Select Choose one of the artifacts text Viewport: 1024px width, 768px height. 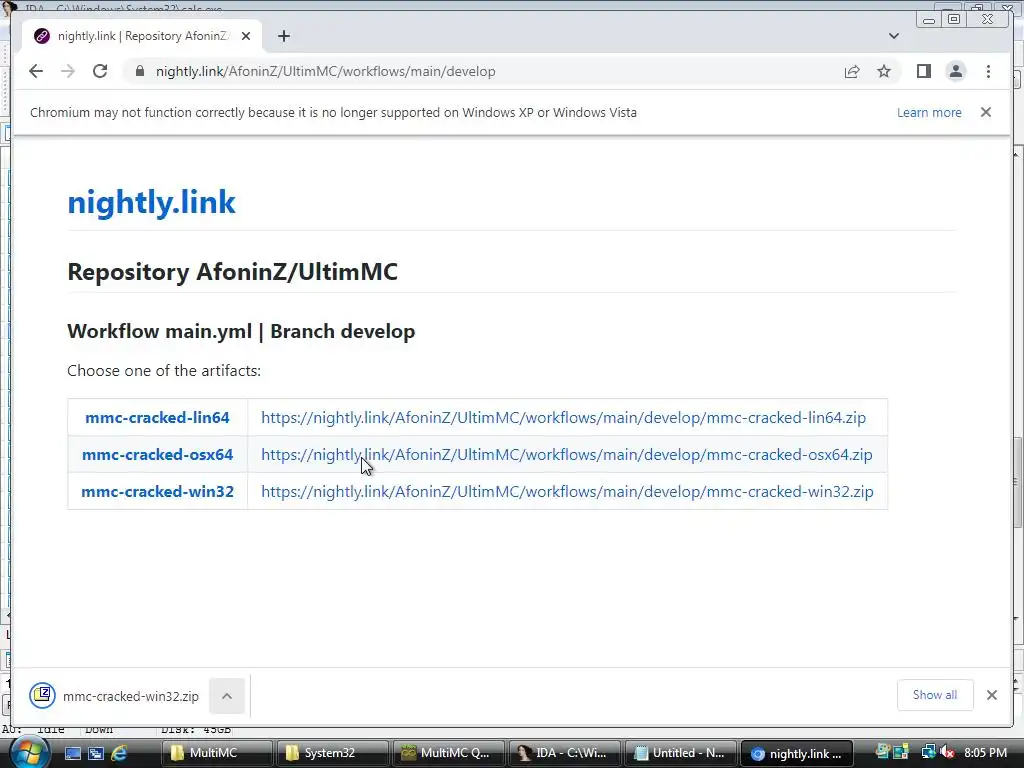[x=164, y=371]
